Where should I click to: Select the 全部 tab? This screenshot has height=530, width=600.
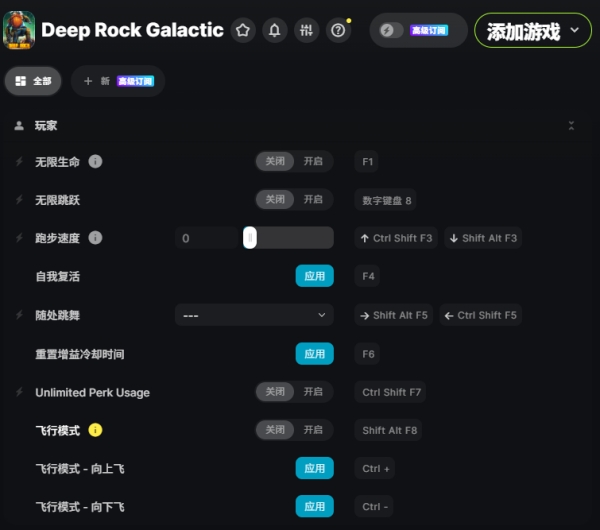pyautogui.click(x=34, y=81)
